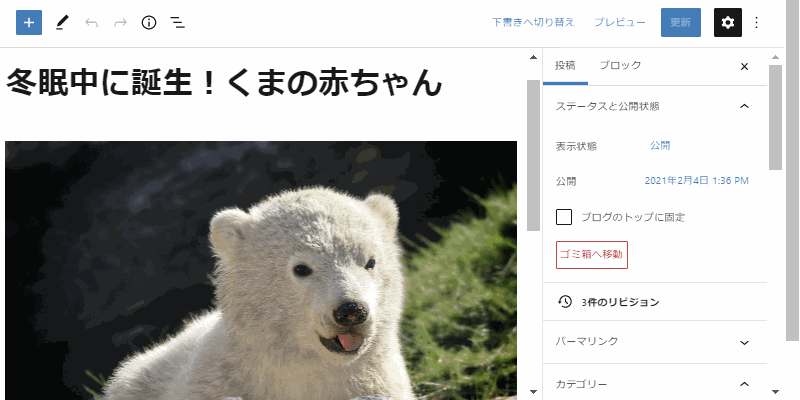Undo with the left arrow icon
The width and height of the screenshot is (800, 400).
(x=91, y=22)
